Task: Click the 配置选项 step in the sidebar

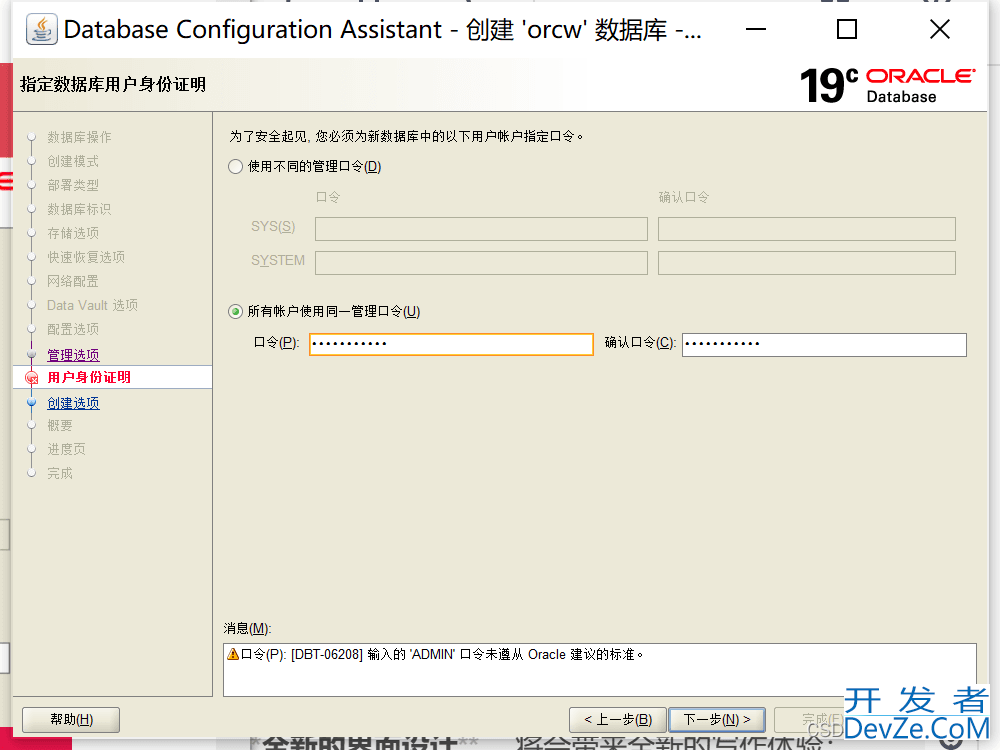Action: [73, 329]
